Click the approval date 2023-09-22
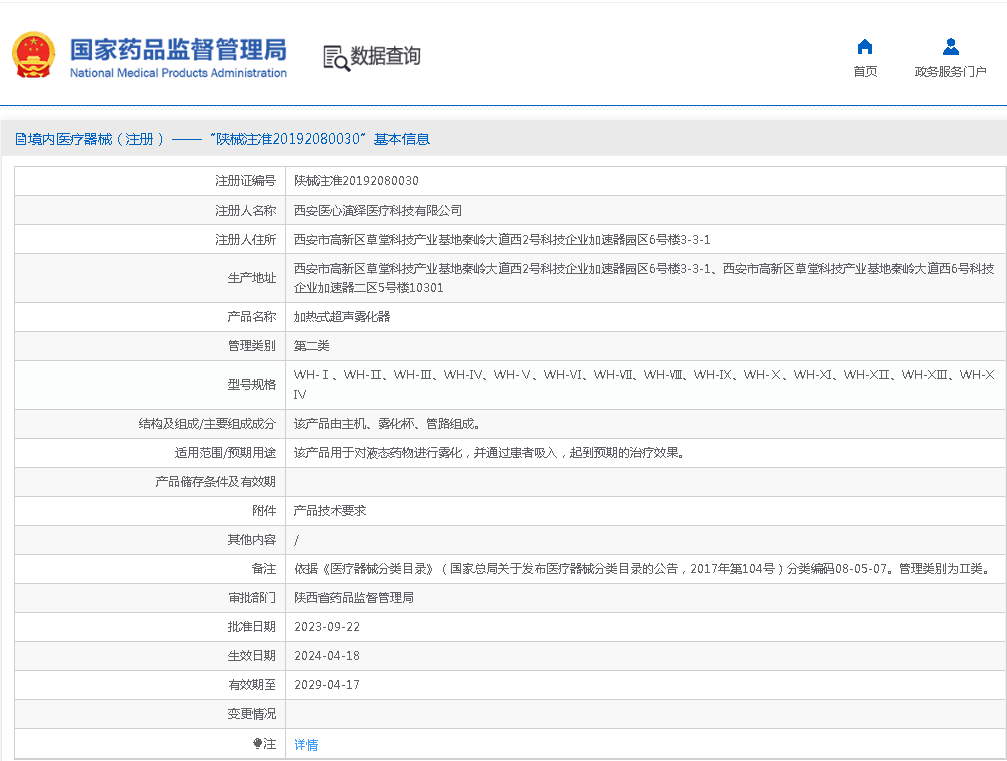Screen dimensions: 1007x761 327,627
